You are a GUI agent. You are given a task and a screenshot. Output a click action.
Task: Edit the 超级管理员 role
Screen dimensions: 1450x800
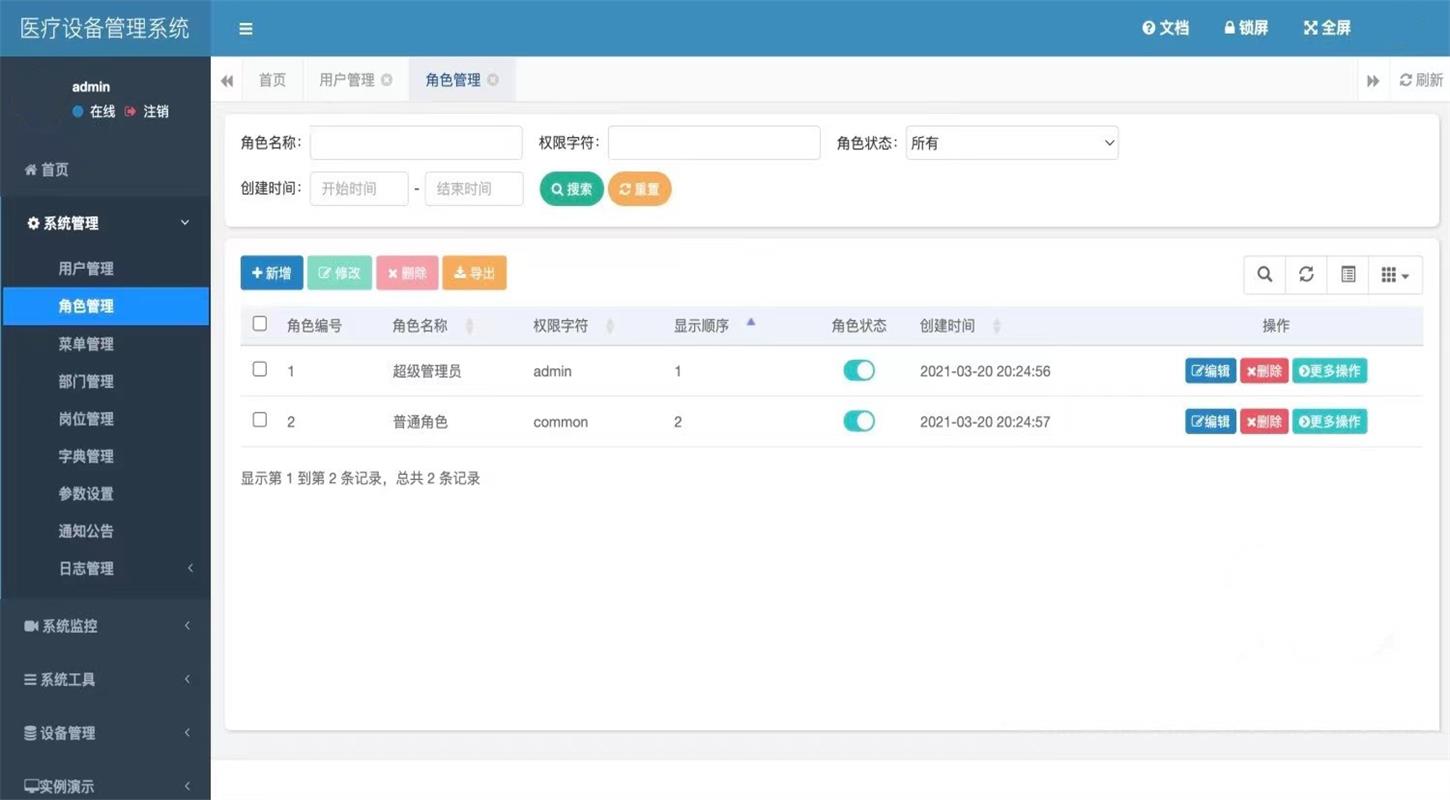(x=1211, y=371)
